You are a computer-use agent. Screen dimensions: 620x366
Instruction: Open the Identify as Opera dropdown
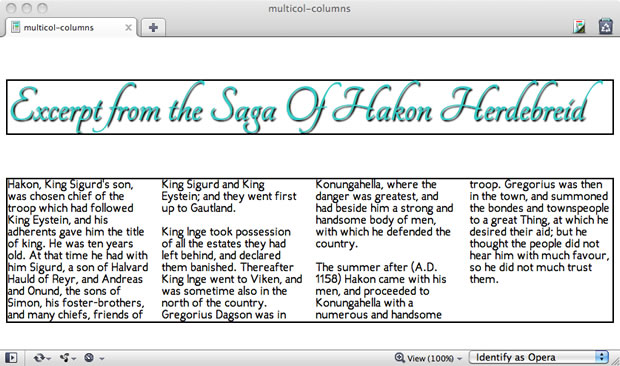pyautogui.click(x=538, y=357)
